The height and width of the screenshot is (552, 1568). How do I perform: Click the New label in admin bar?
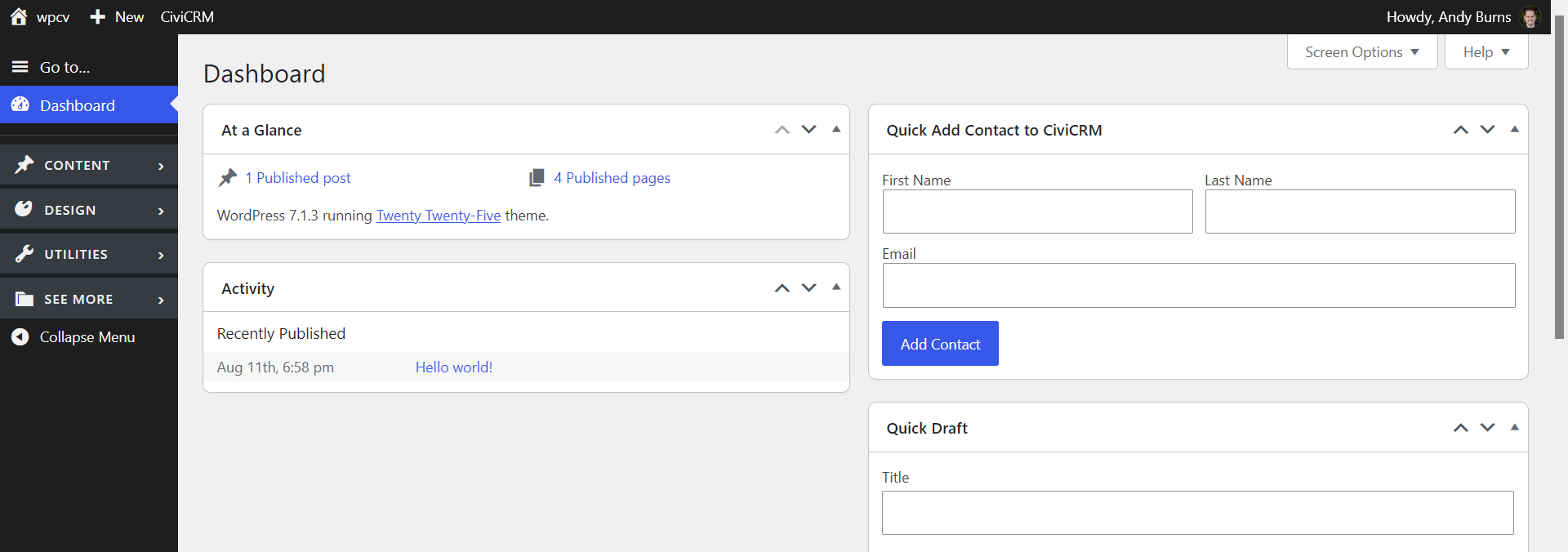(129, 16)
